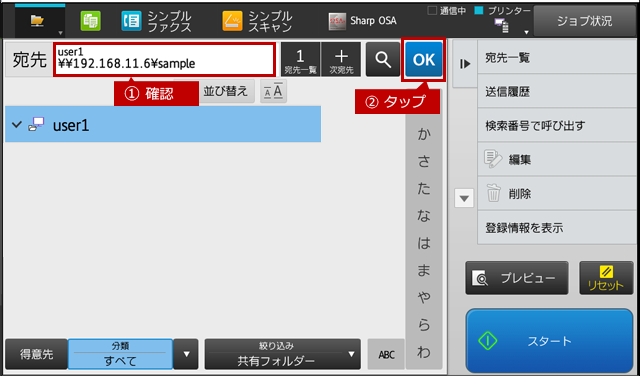Open the network folder mode icon

38,20
